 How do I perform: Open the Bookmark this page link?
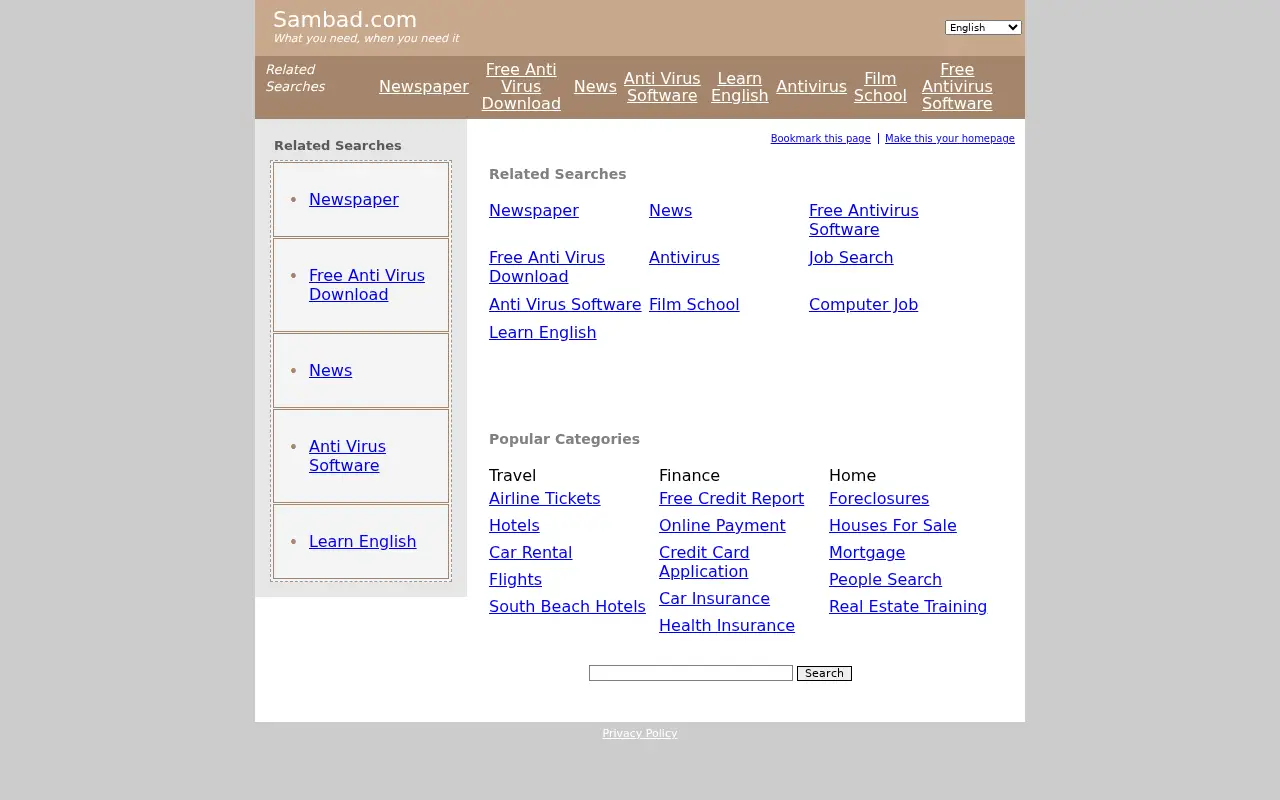pos(820,138)
